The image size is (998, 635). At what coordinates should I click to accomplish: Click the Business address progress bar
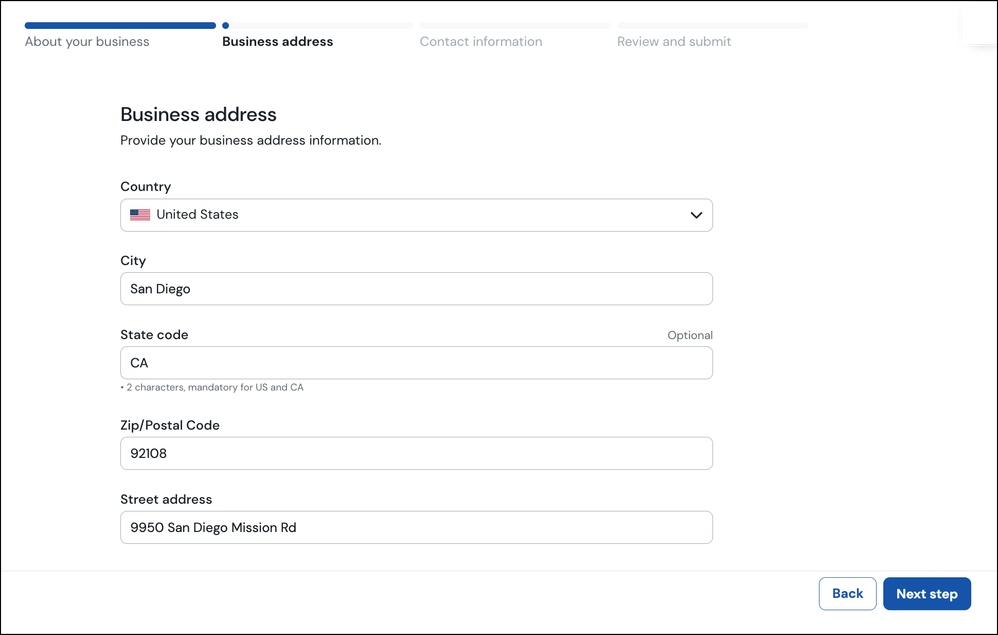tap(318, 25)
